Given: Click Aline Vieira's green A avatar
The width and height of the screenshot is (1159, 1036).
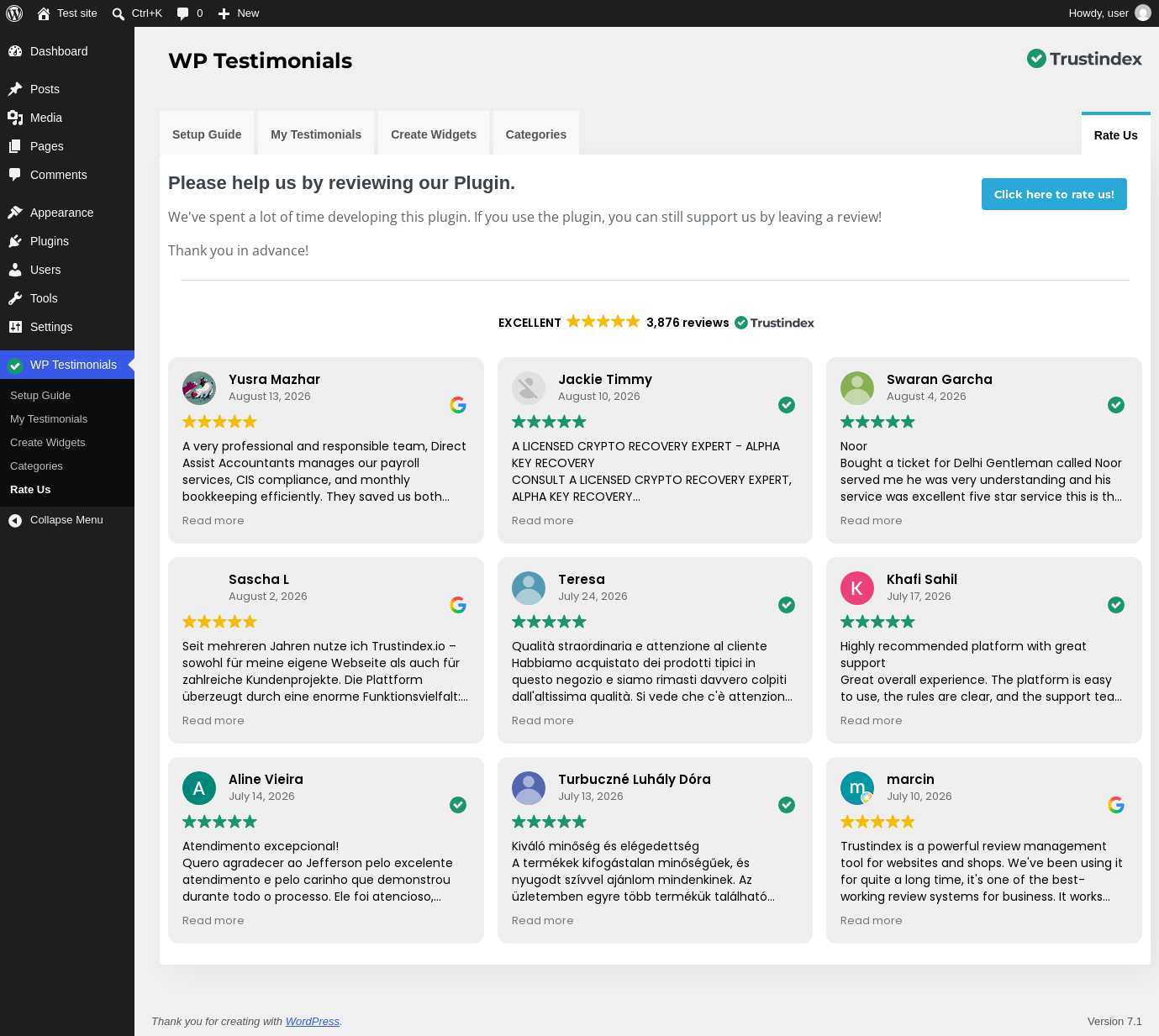Looking at the screenshot, I should tap(199, 788).
